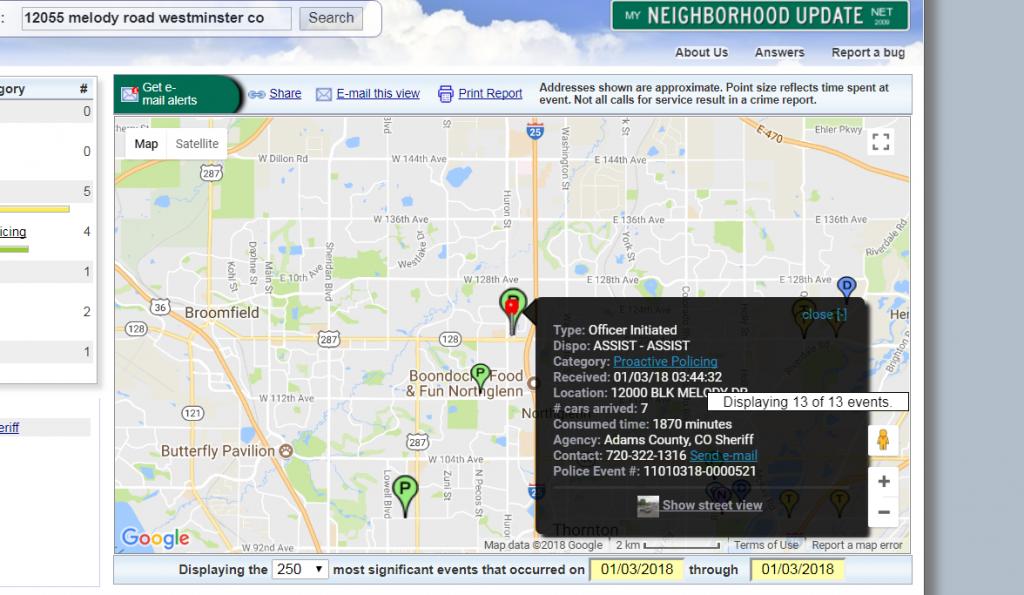Click the Get e-mail alerts envelope icon

[129, 94]
